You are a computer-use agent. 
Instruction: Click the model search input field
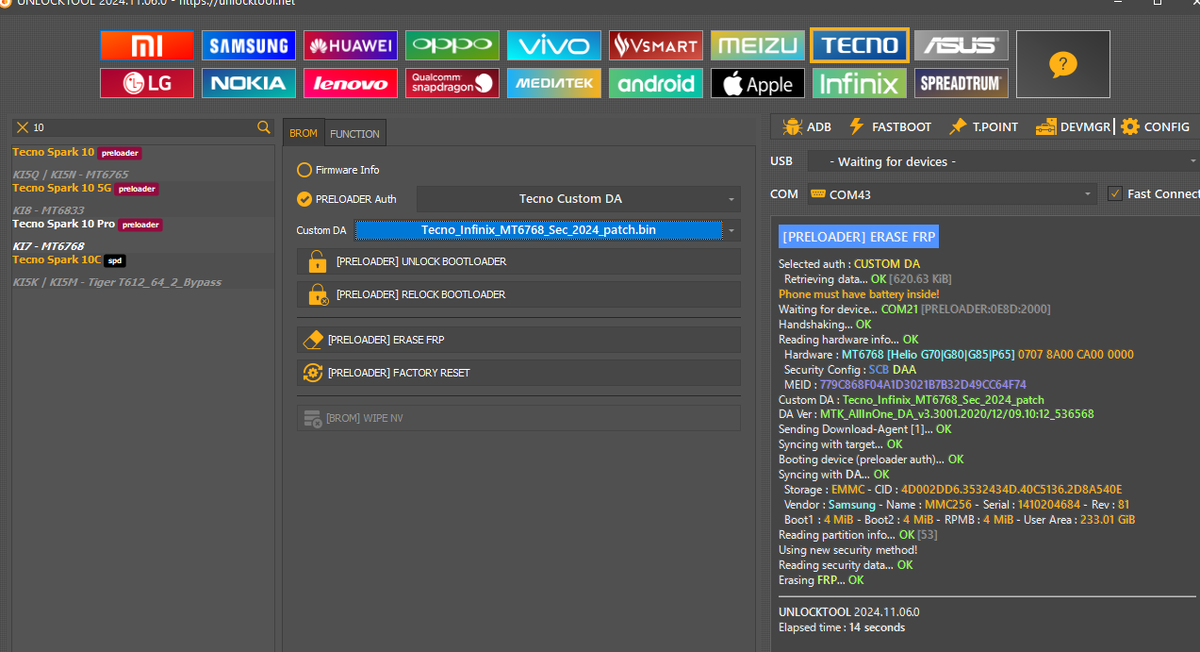pos(143,127)
